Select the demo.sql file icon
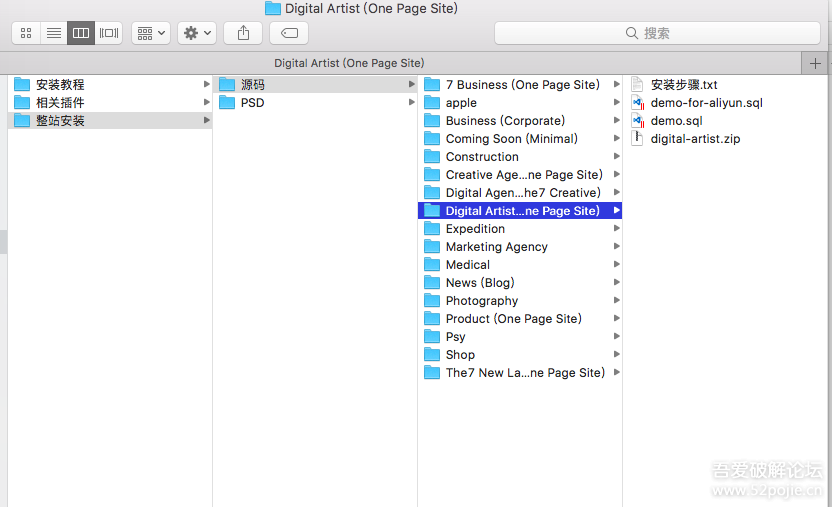The image size is (832, 507). (638, 121)
